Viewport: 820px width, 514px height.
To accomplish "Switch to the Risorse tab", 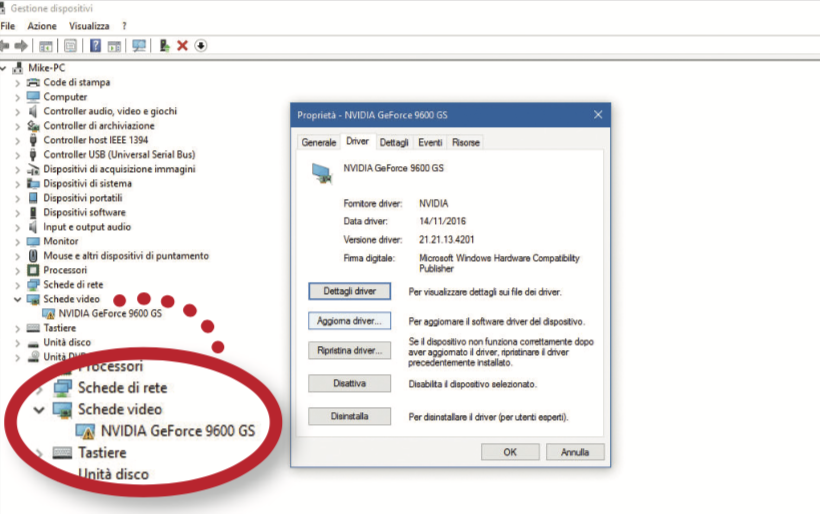I will coord(465,143).
